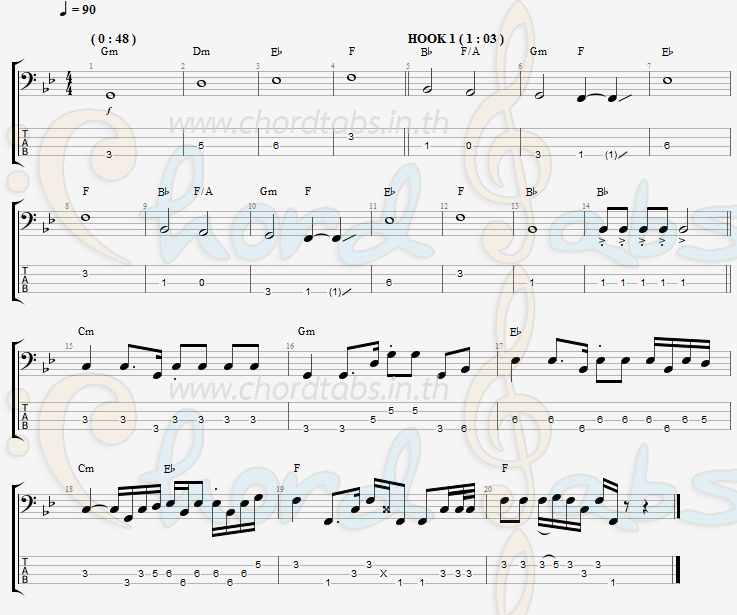
Task: Click the (1) slide tab note in measure 6
Action: (611, 155)
